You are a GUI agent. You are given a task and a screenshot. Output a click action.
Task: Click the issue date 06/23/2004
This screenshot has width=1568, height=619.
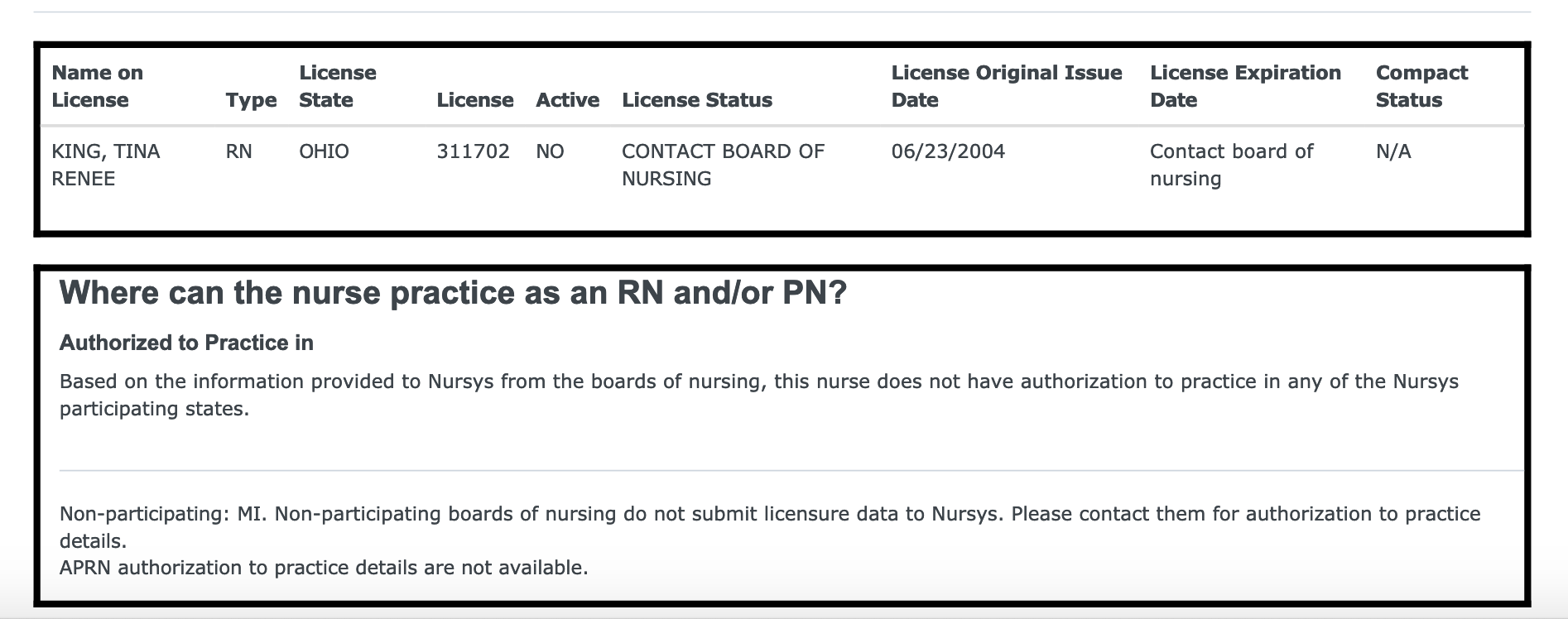tap(948, 151)
